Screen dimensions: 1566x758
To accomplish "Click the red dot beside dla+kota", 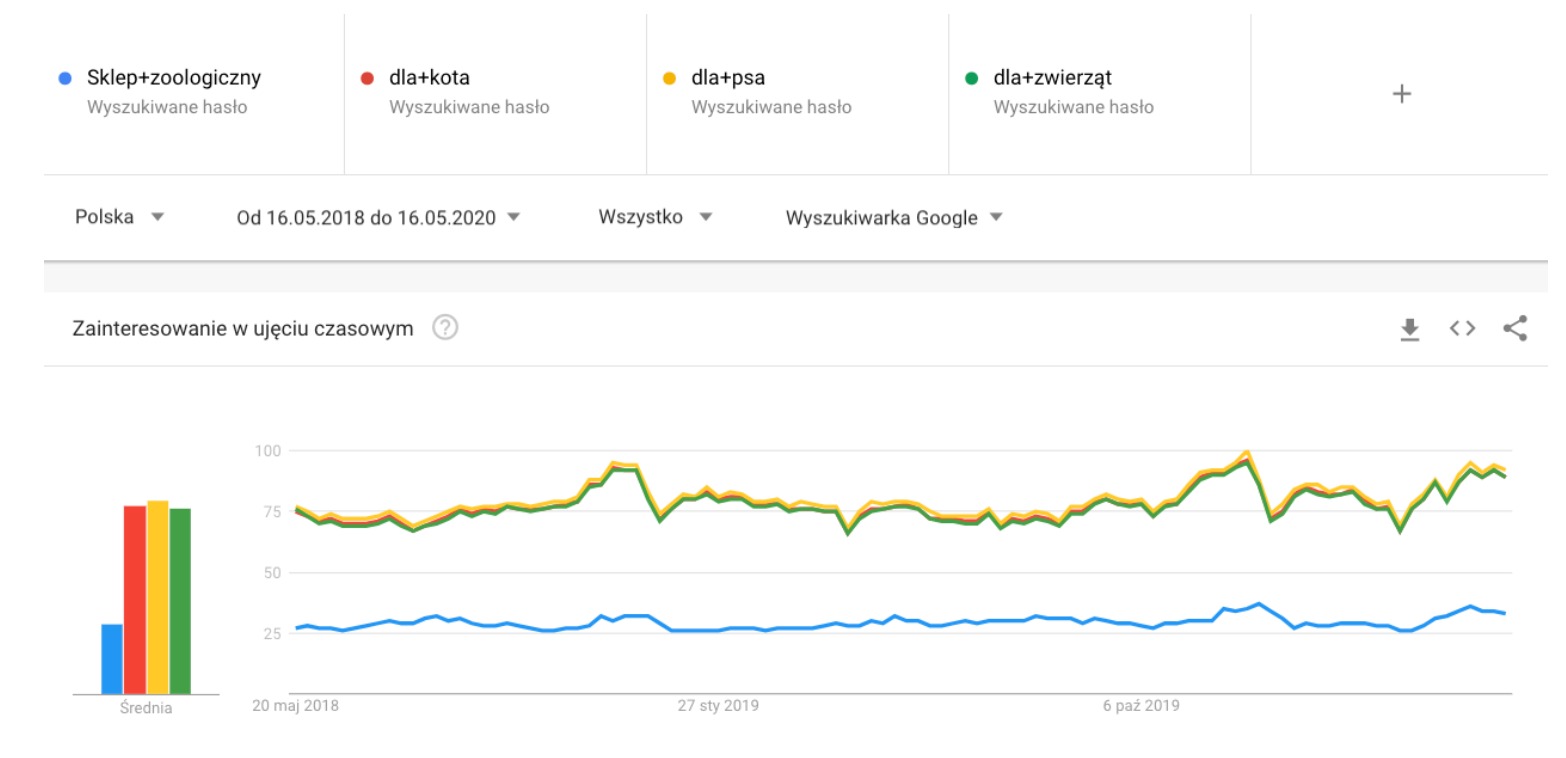I will [367, 78].
